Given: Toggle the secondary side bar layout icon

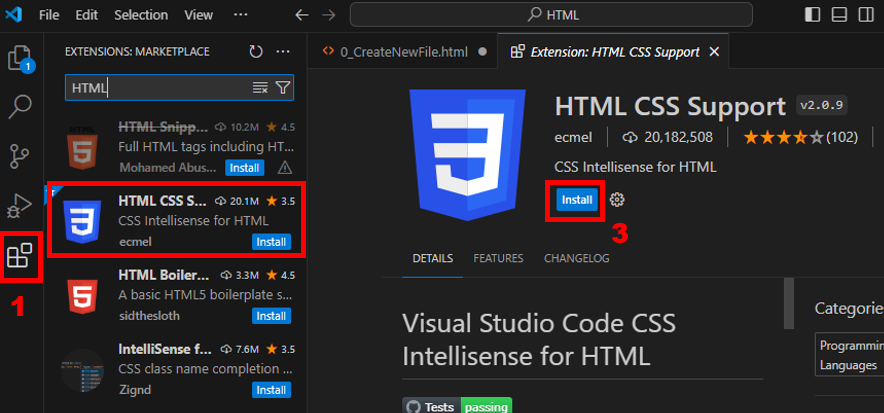Looking at the screenshot, I should tap(866, 15).
